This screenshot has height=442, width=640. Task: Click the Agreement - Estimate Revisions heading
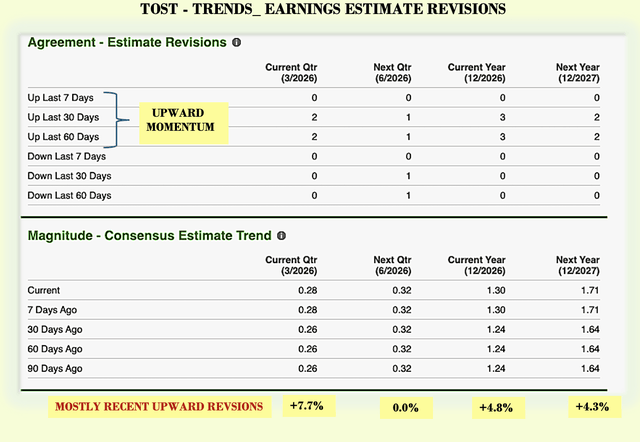point(127,42)
